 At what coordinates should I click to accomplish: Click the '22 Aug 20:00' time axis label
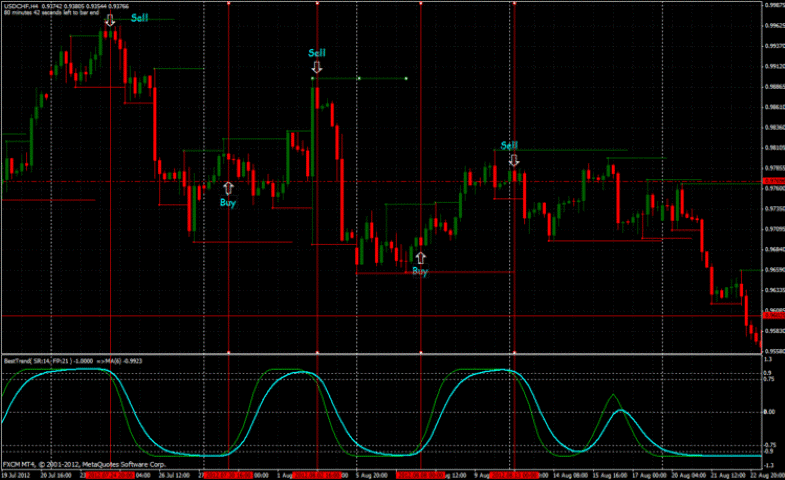tap(767, 475)
